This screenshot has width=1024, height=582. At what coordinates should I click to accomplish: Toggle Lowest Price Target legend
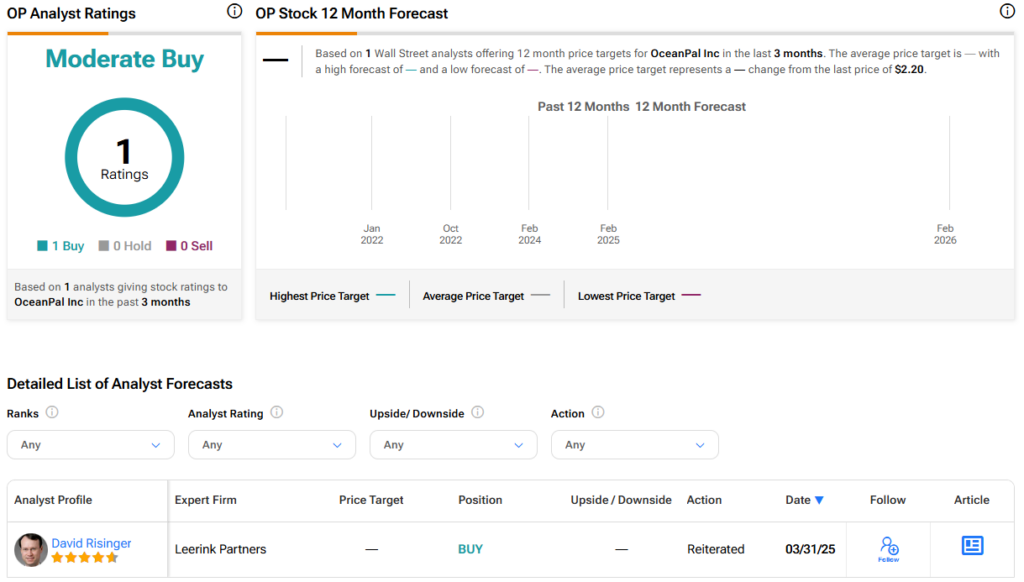coord(639,296)
